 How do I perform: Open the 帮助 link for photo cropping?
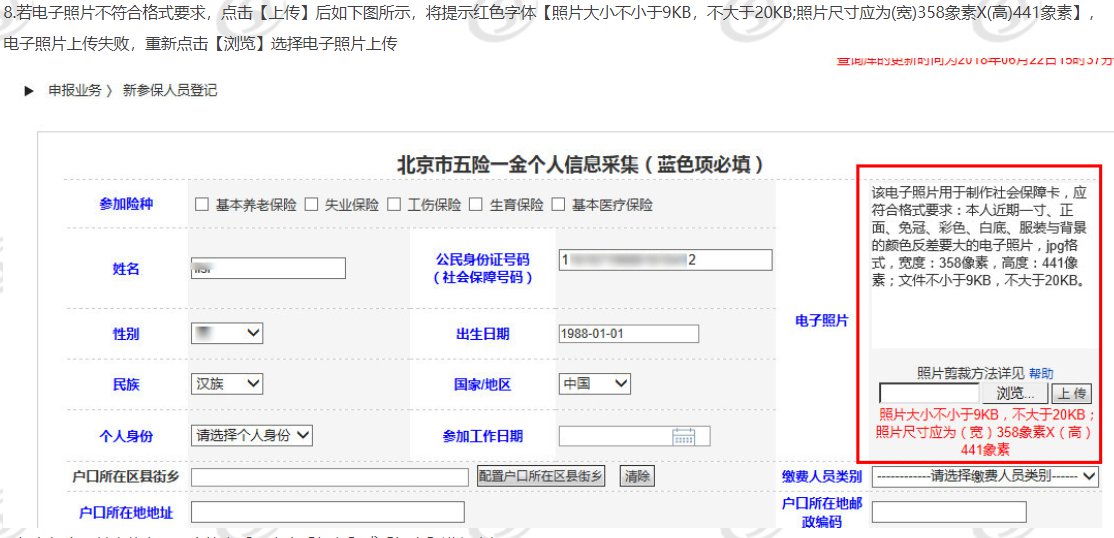pyautogui.click(x=1041, y=374)
